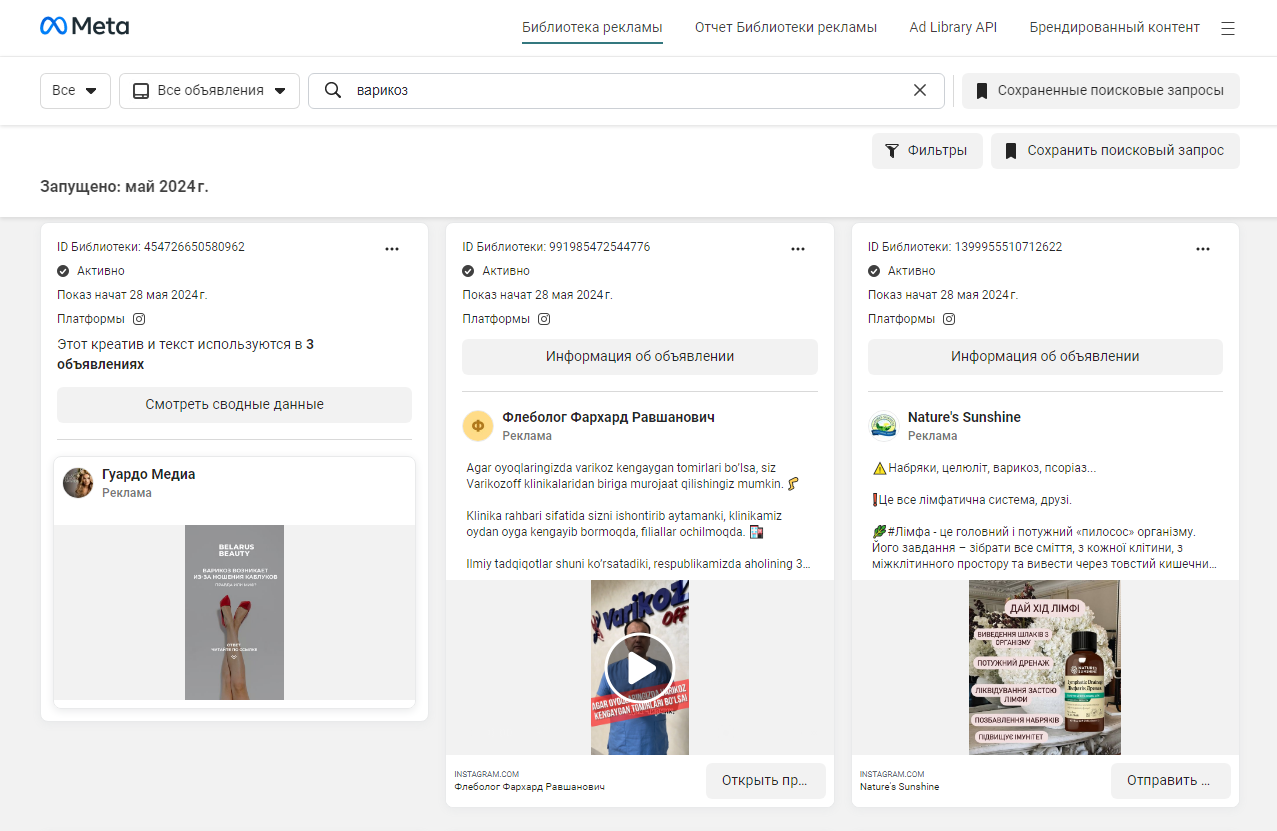Click Nature's Sunshine logo avatar
The height and width of the screenshot is (831, 1277).
[883, 426]
